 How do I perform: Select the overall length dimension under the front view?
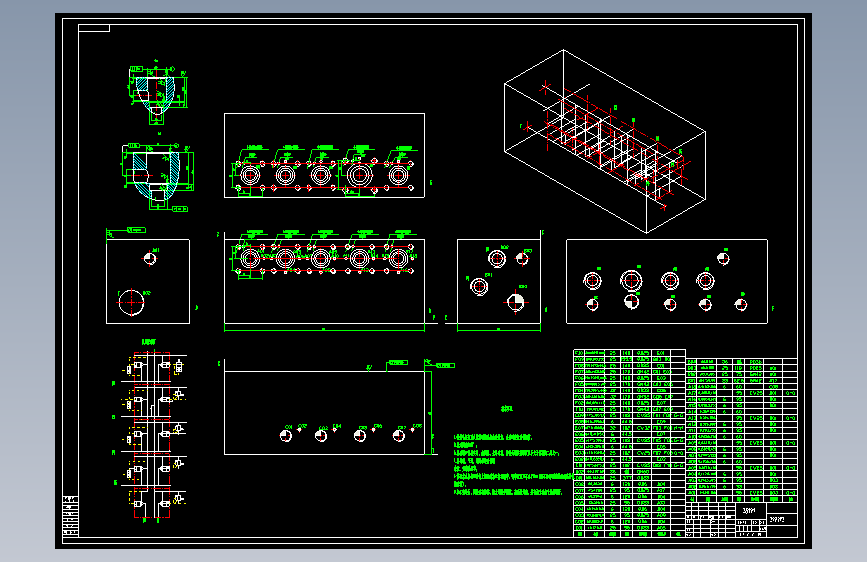point(324,329)
